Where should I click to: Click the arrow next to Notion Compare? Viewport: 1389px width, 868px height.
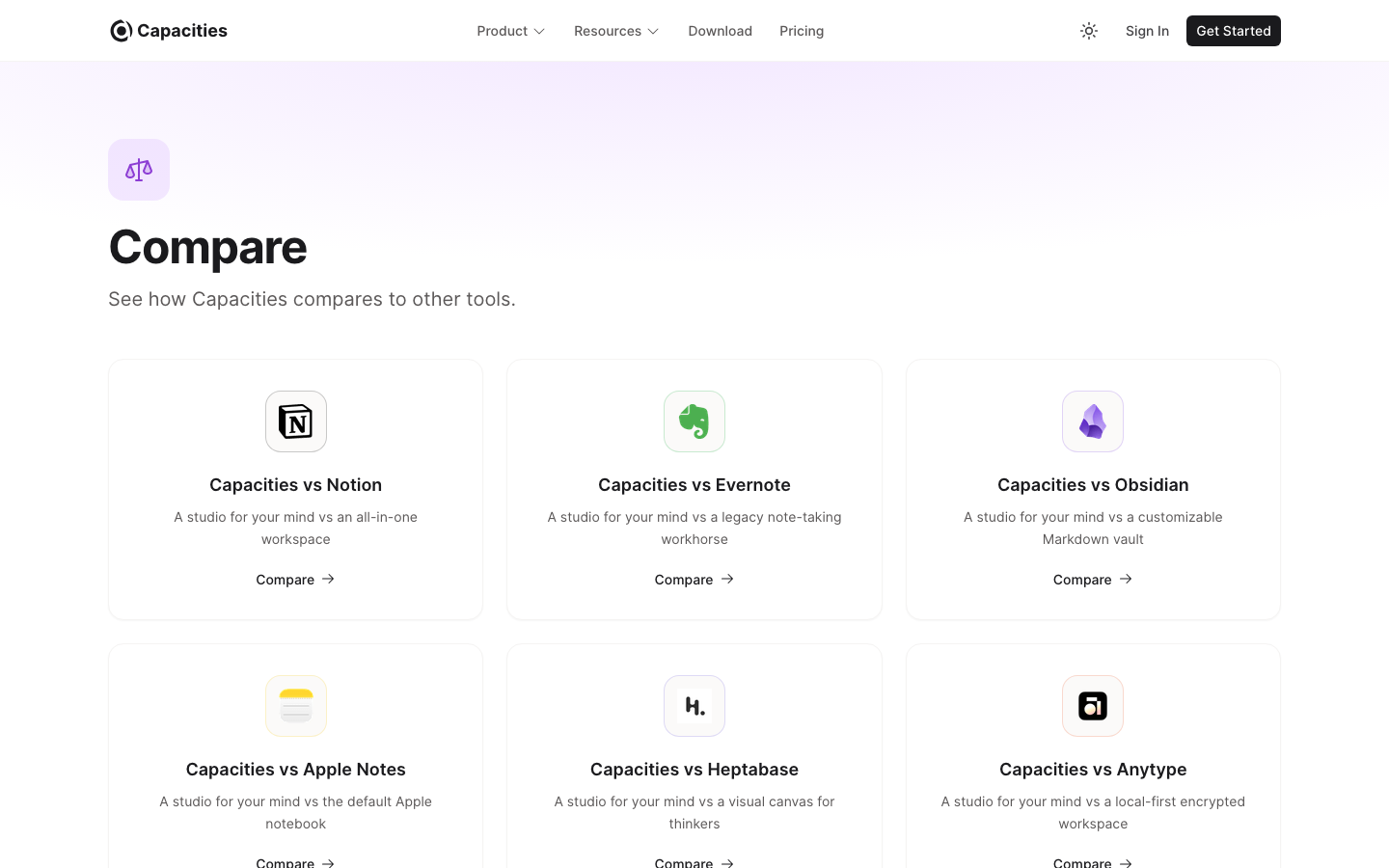coord(328,579)
